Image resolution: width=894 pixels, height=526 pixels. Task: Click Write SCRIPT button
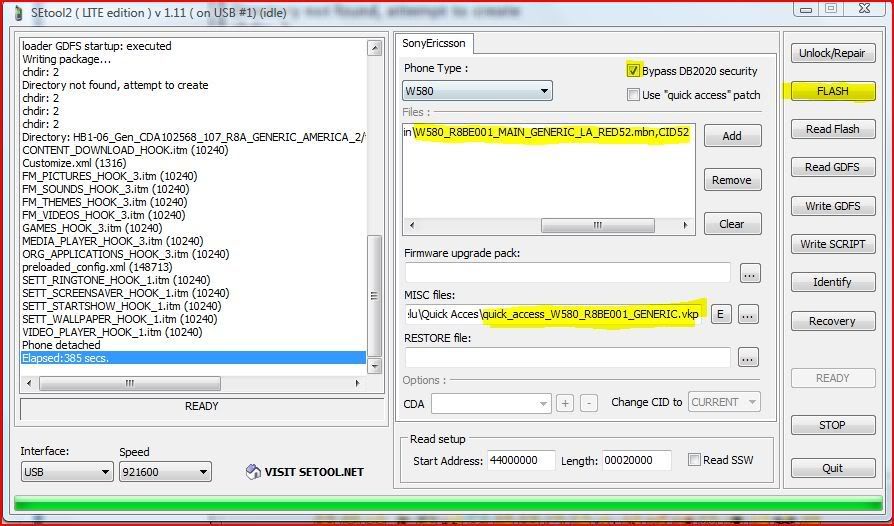pos(833,244)
